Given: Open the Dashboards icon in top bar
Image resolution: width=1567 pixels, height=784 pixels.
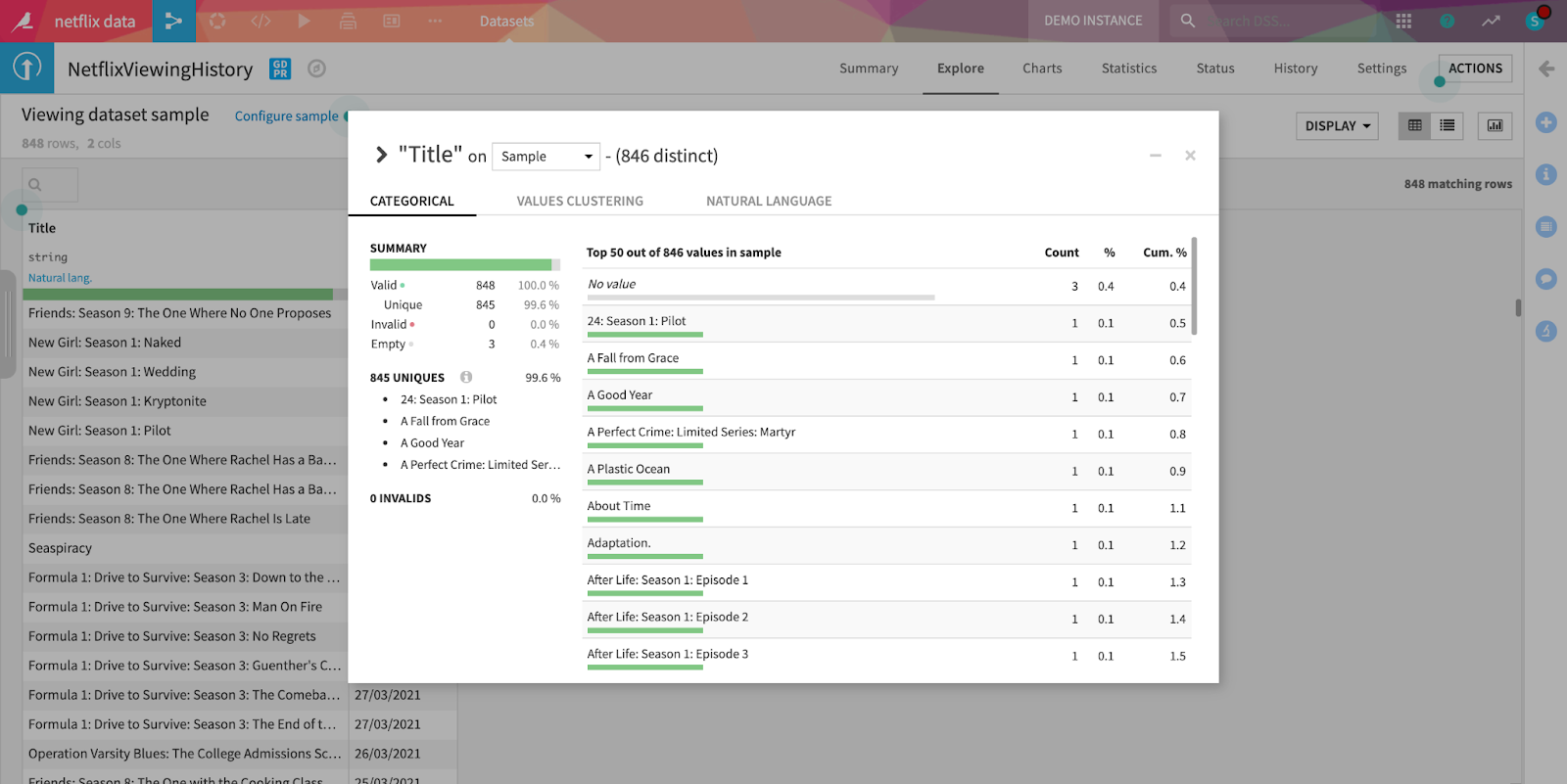Looking at the screenshot, I should (392, 21).
